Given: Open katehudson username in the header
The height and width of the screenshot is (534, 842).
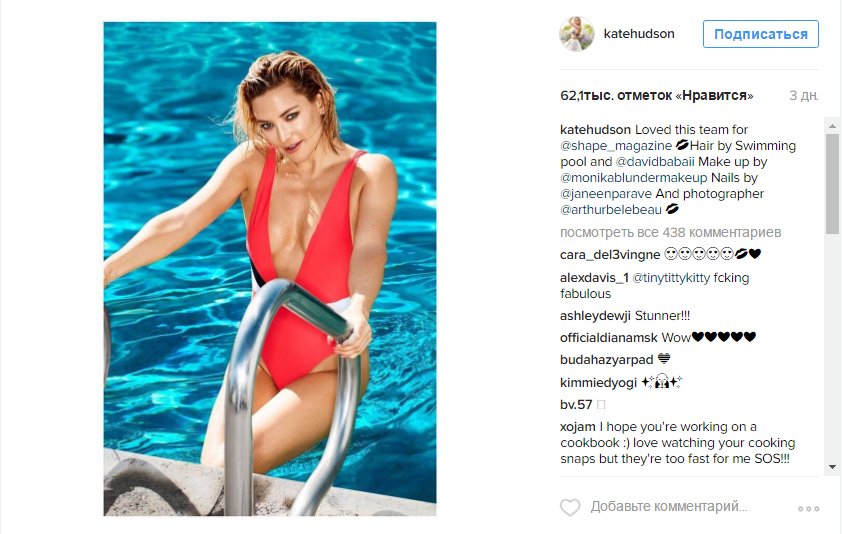Looking at the screenshot, I should tap(639, 33).
